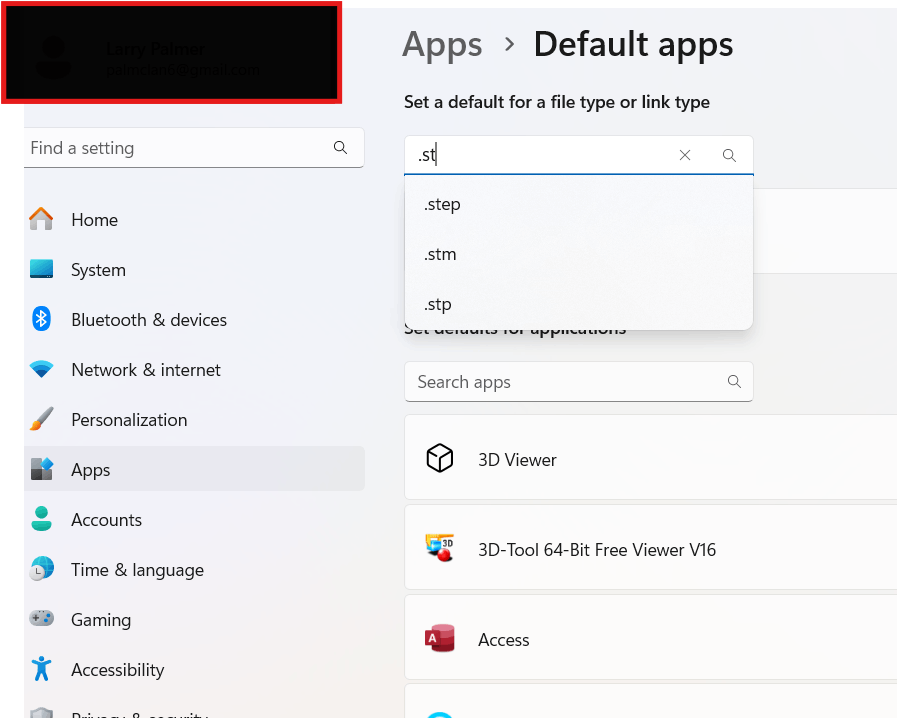Open 3D Viewer default settings
This screenshot has width=897, height=718.
point(650,457)
